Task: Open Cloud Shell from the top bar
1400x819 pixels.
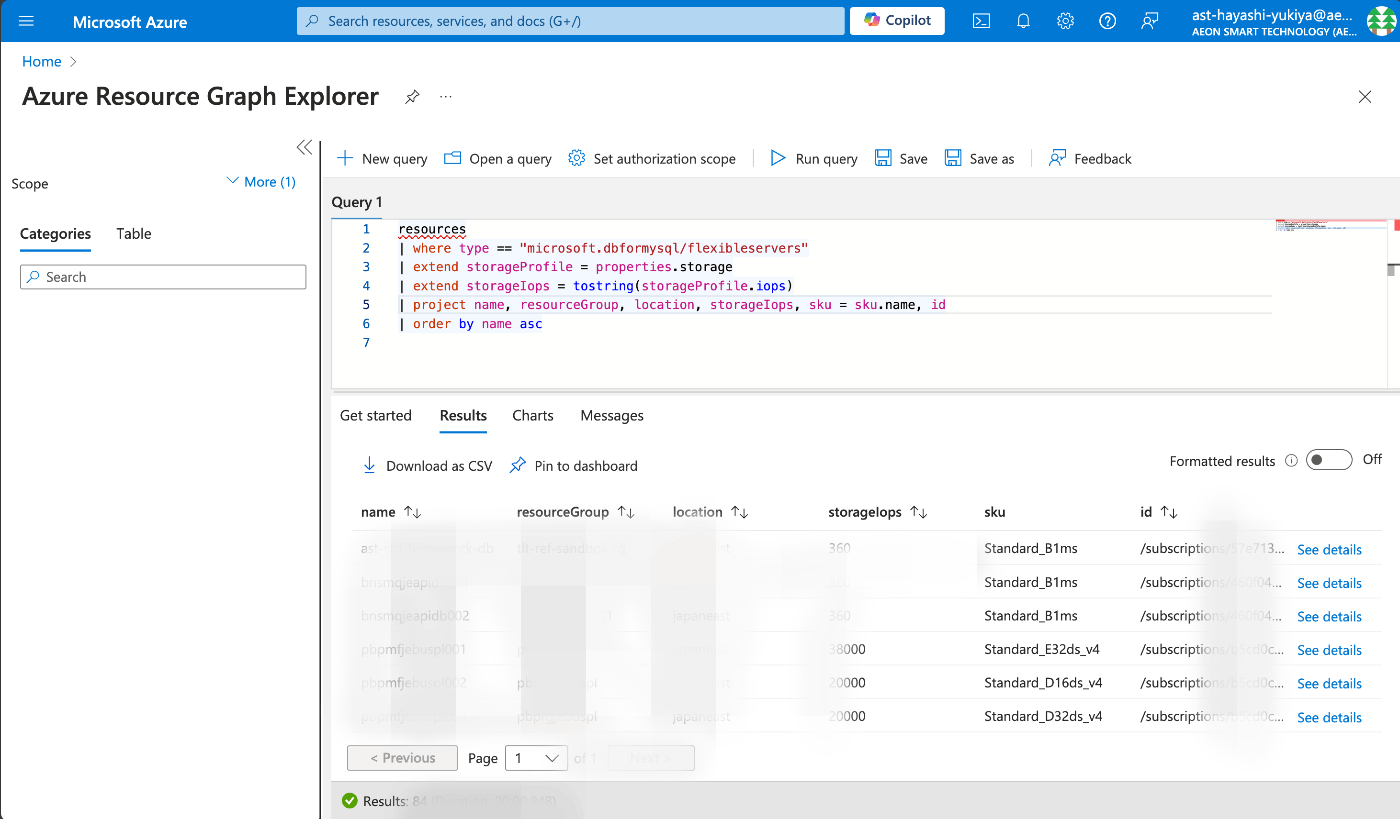Action: click(981, 21)
